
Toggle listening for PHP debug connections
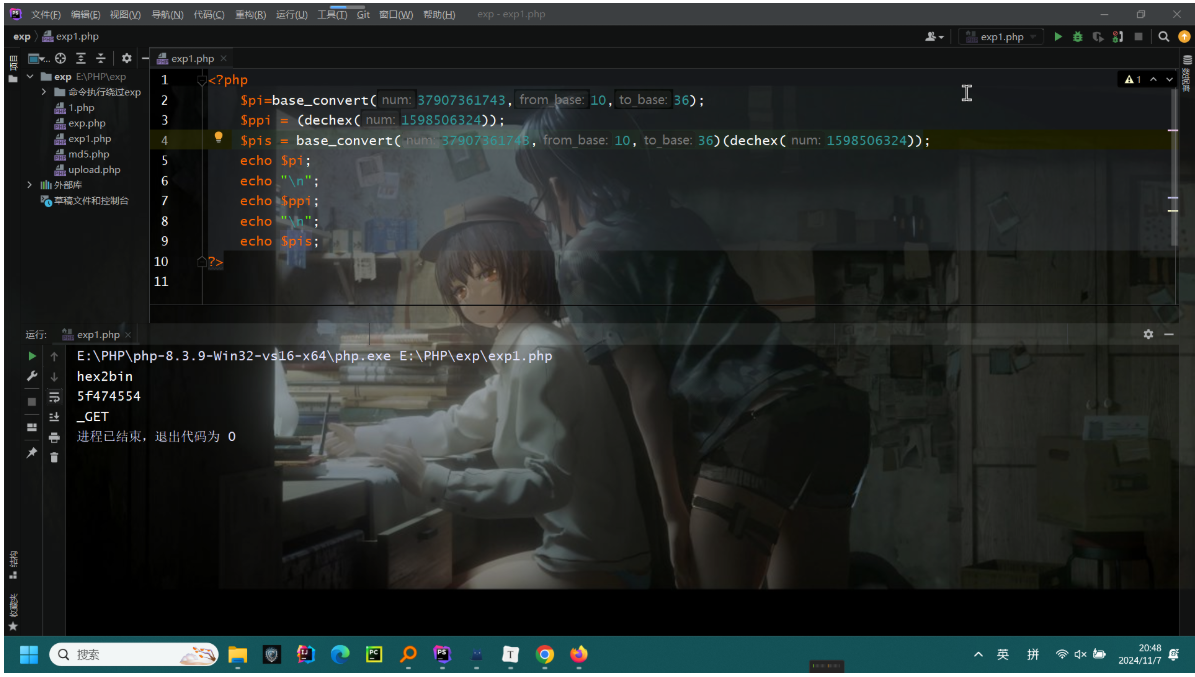tap(1118, 37)
